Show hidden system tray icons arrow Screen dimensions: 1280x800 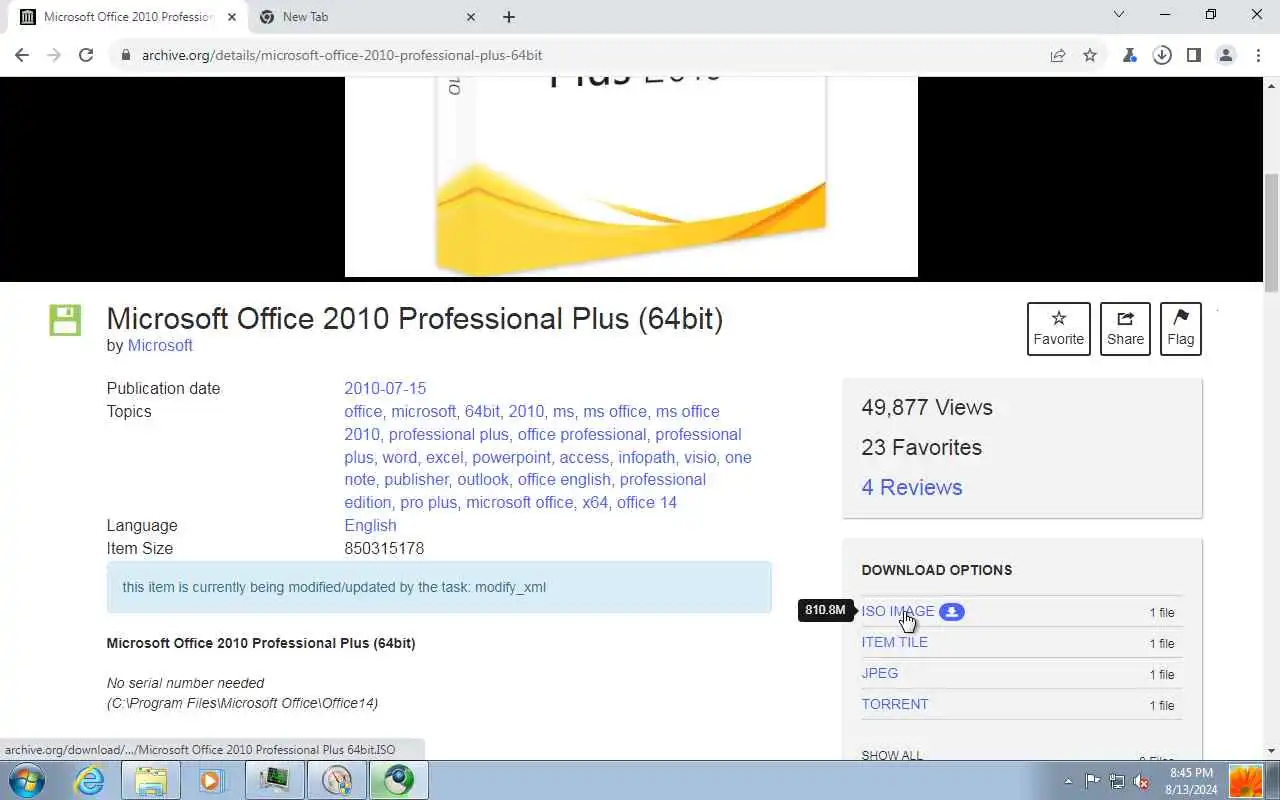tap(1068, 781)
